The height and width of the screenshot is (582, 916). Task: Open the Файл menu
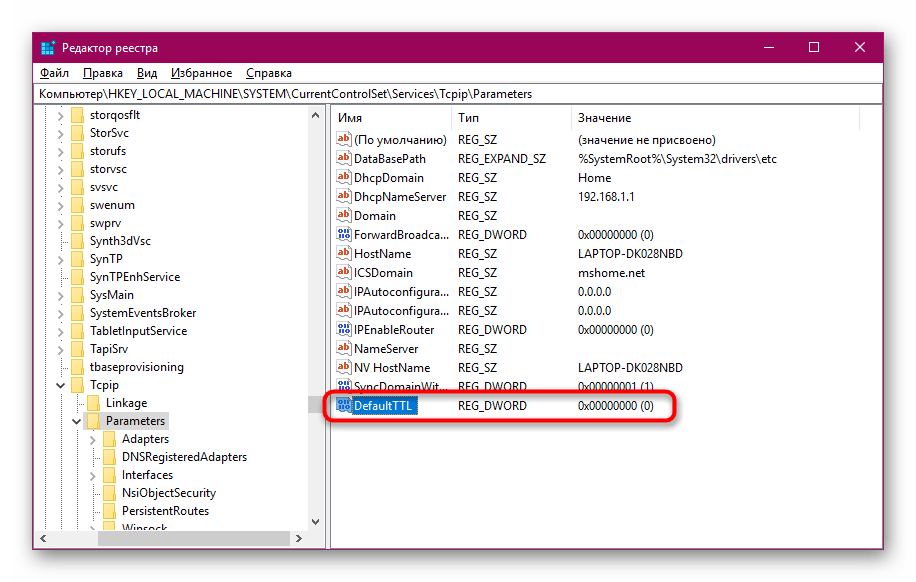pyautogui.click(x=54, y=73)
